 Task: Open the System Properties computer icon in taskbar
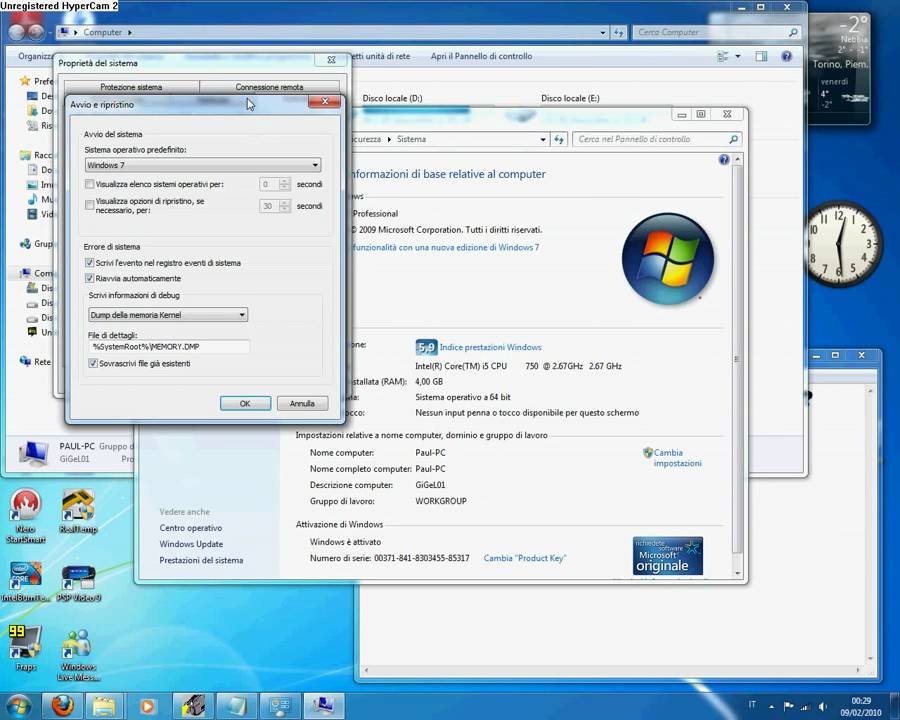323,706
